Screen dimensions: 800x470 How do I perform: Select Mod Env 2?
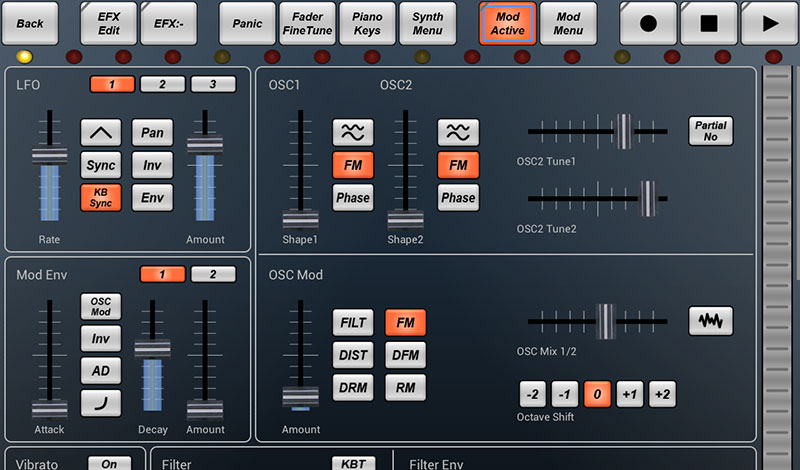tap(213, 274)
